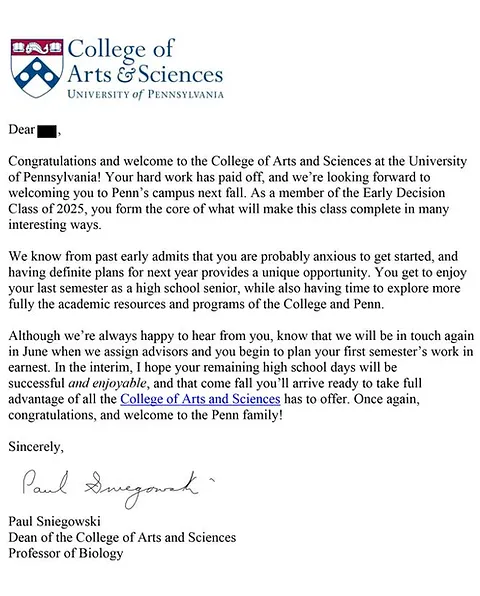The image size is (480, 596).
Task: Click the 'University of Pennsylvania' logo subtitle text
Action: click(x=145, y=94)
